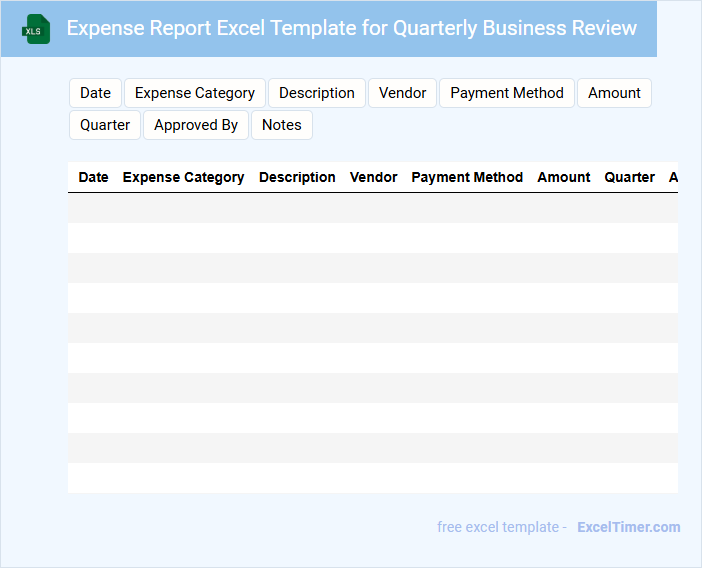
Task: Click the Amount column header in table
Action: tap(563, 177)
